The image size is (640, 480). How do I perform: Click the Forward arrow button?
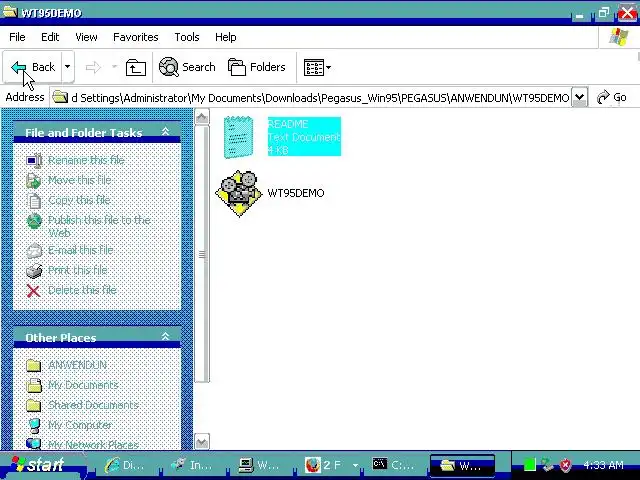point(93,67)
